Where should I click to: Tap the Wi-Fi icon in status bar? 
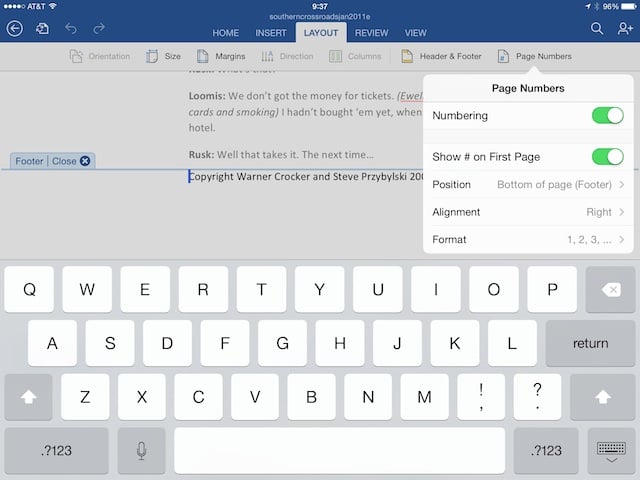[x=52, y=7]
